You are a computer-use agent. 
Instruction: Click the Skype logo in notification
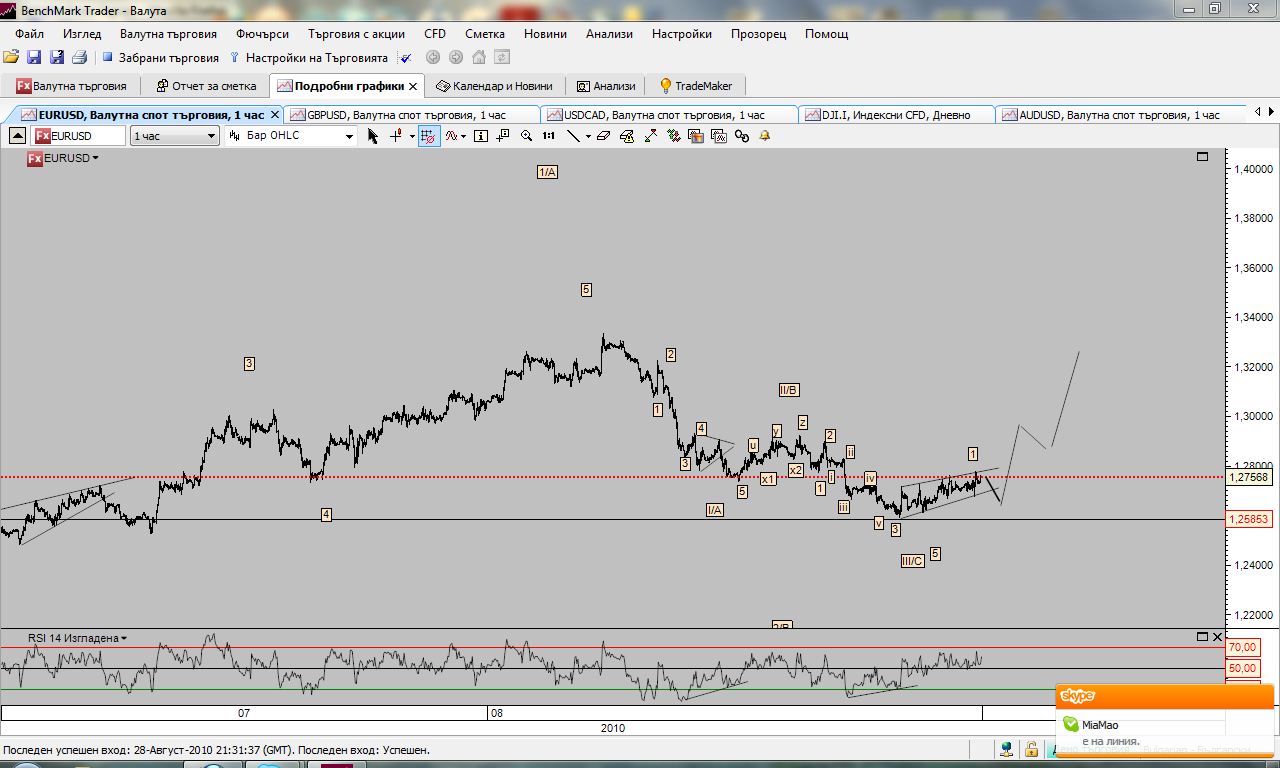coord(1077,695)
